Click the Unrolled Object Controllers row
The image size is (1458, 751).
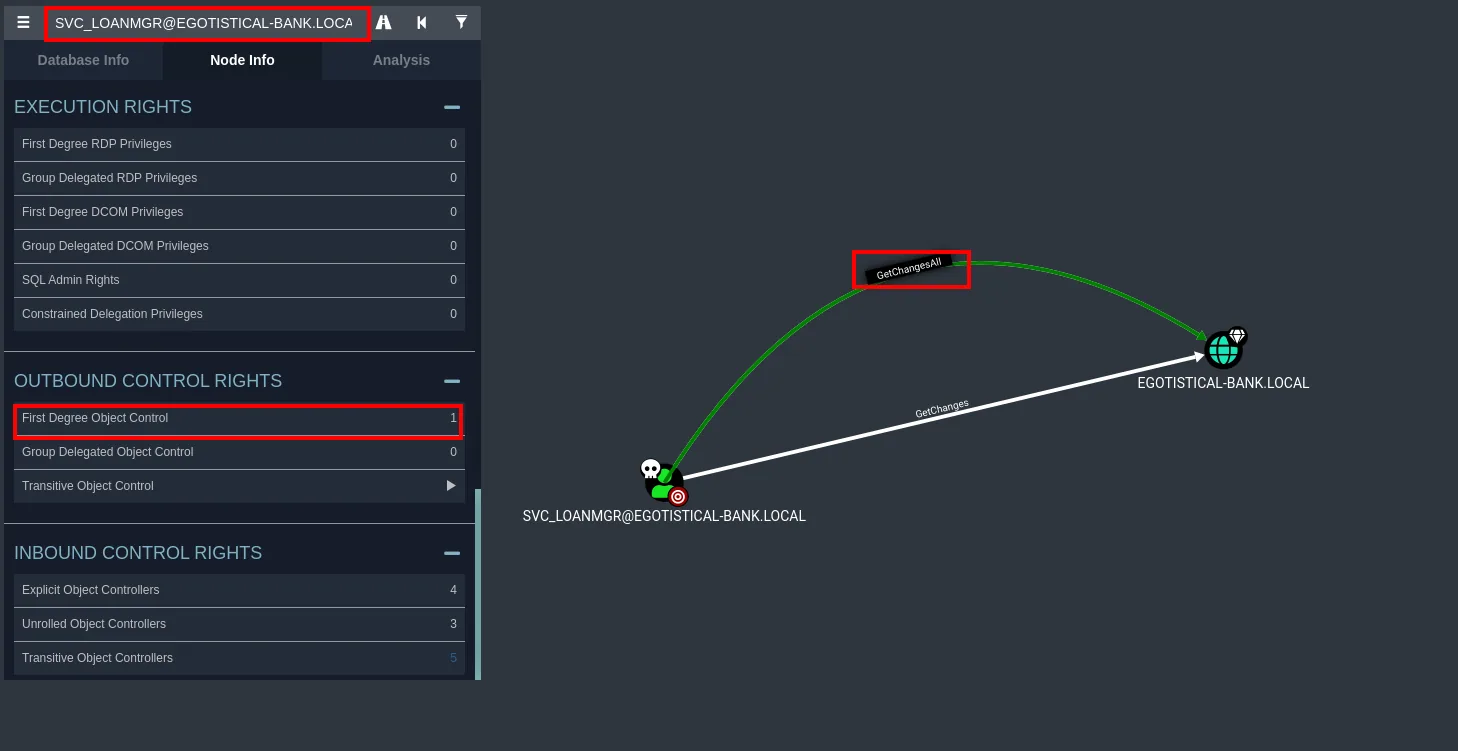point(239,624)
